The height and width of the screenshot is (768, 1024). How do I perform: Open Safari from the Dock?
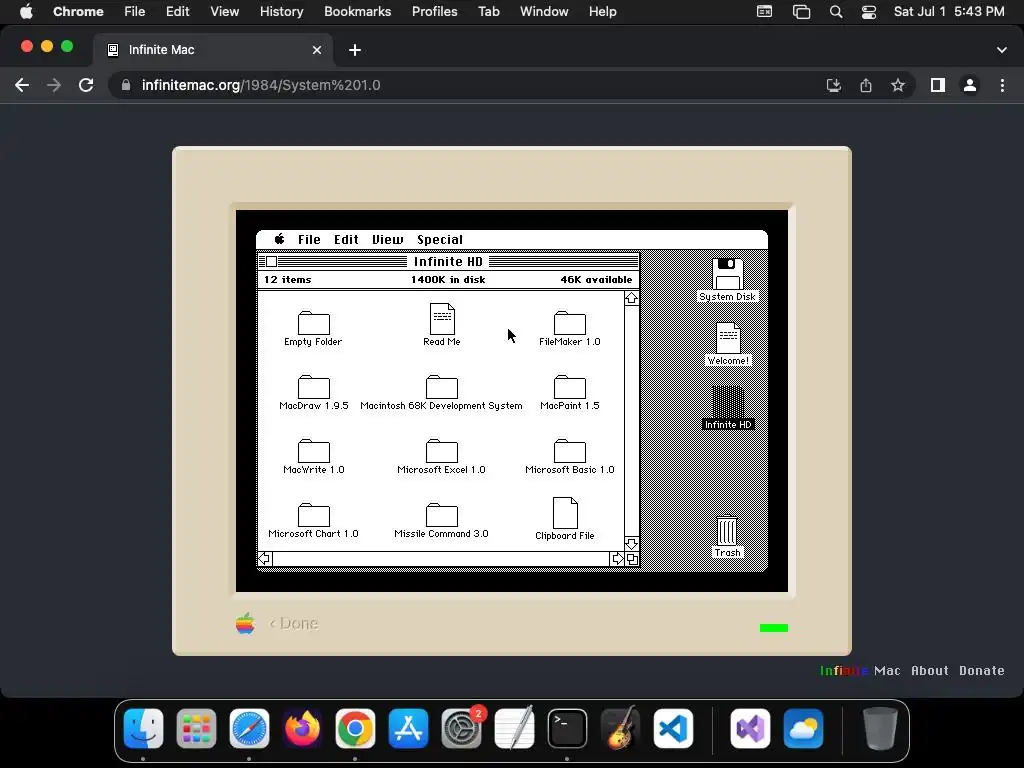(x=249, y=728)
